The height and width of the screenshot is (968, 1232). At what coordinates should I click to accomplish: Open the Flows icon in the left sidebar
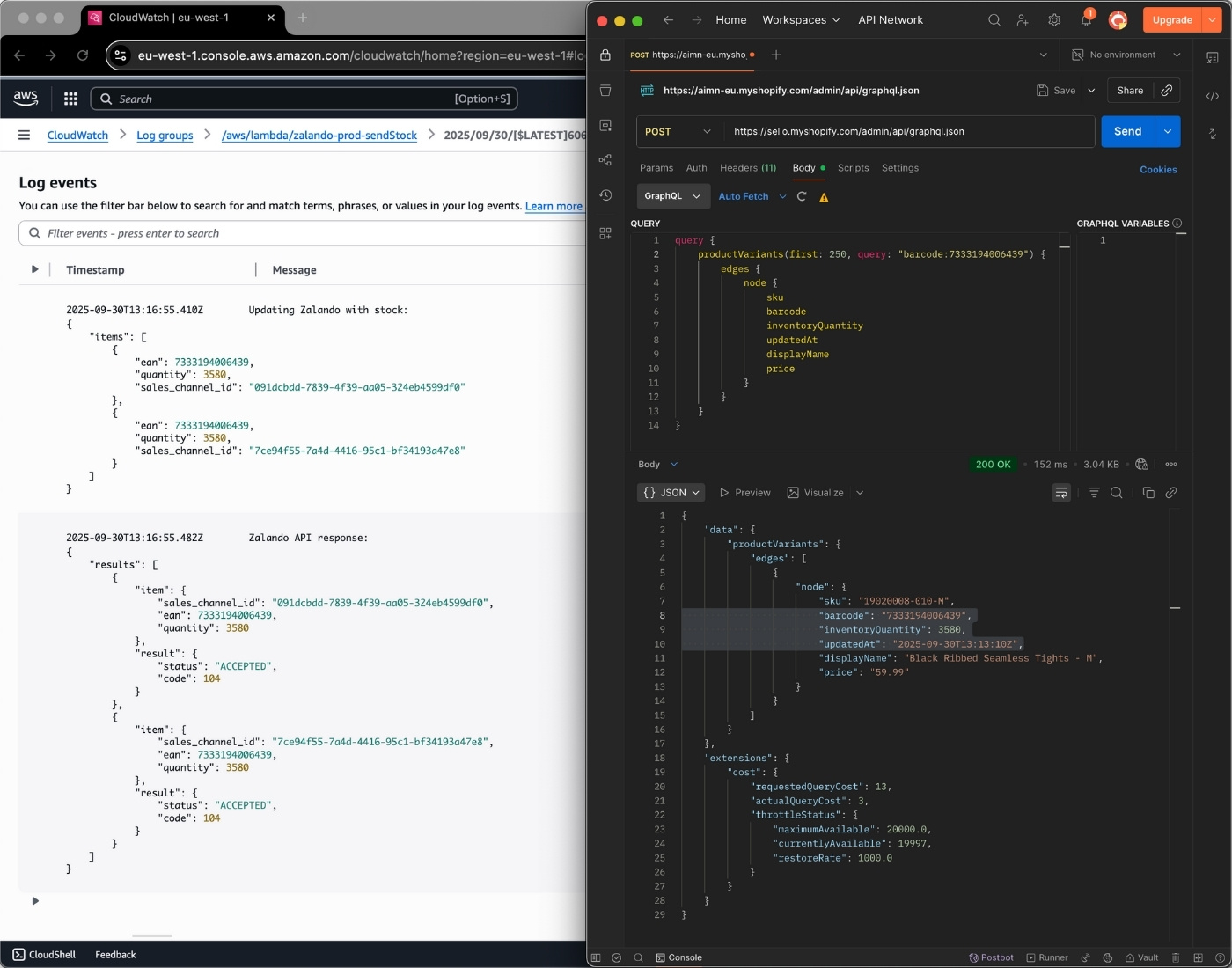pos(605,159)
